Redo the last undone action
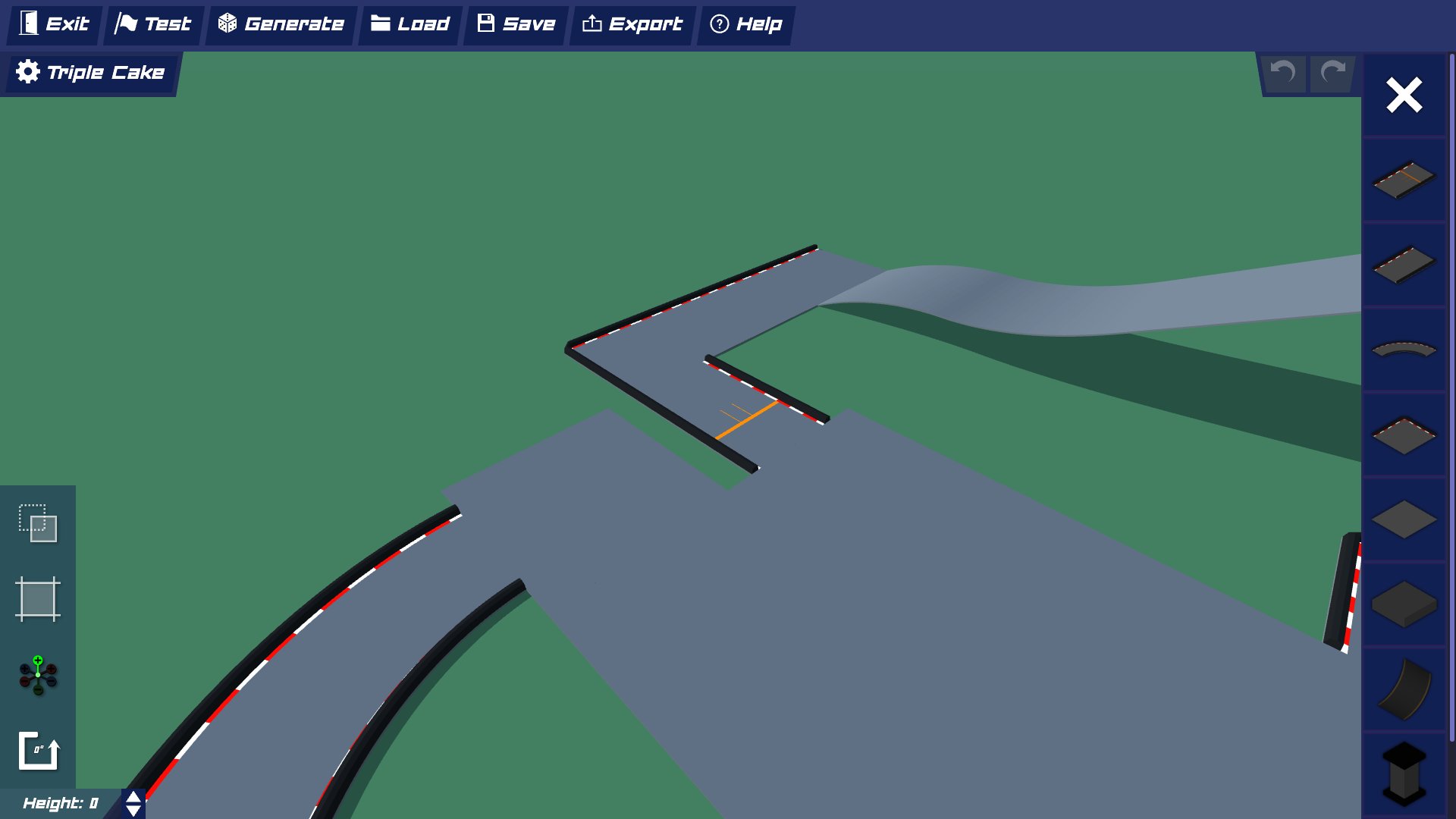Viewport: 1456px width, 819px height. 1332,73
